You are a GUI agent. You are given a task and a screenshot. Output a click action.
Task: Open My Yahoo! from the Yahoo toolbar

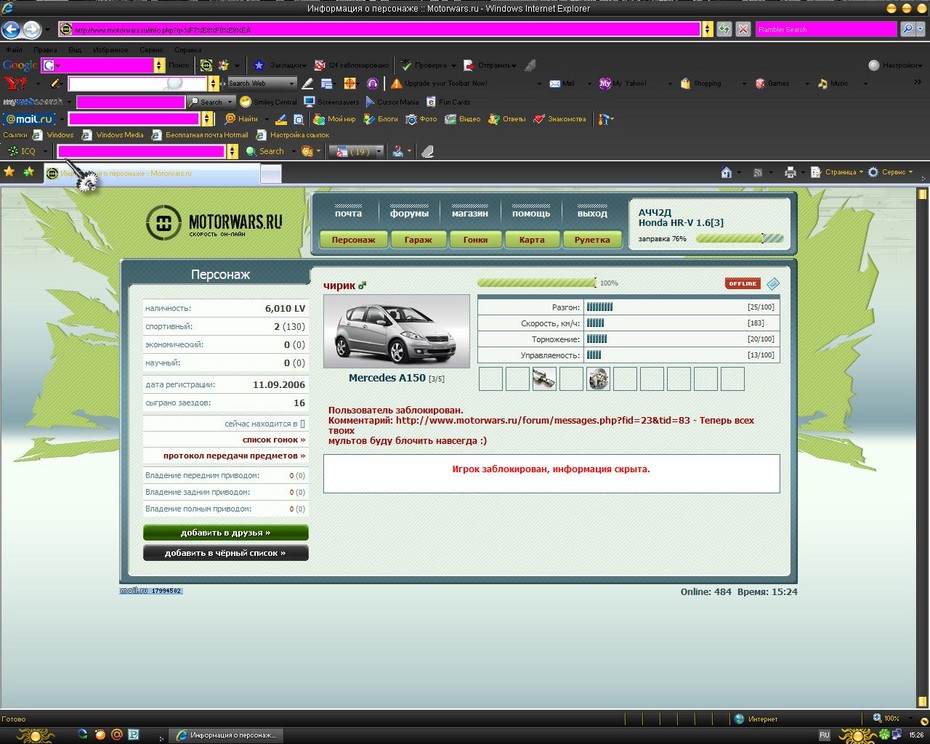[x=622, y=84]
